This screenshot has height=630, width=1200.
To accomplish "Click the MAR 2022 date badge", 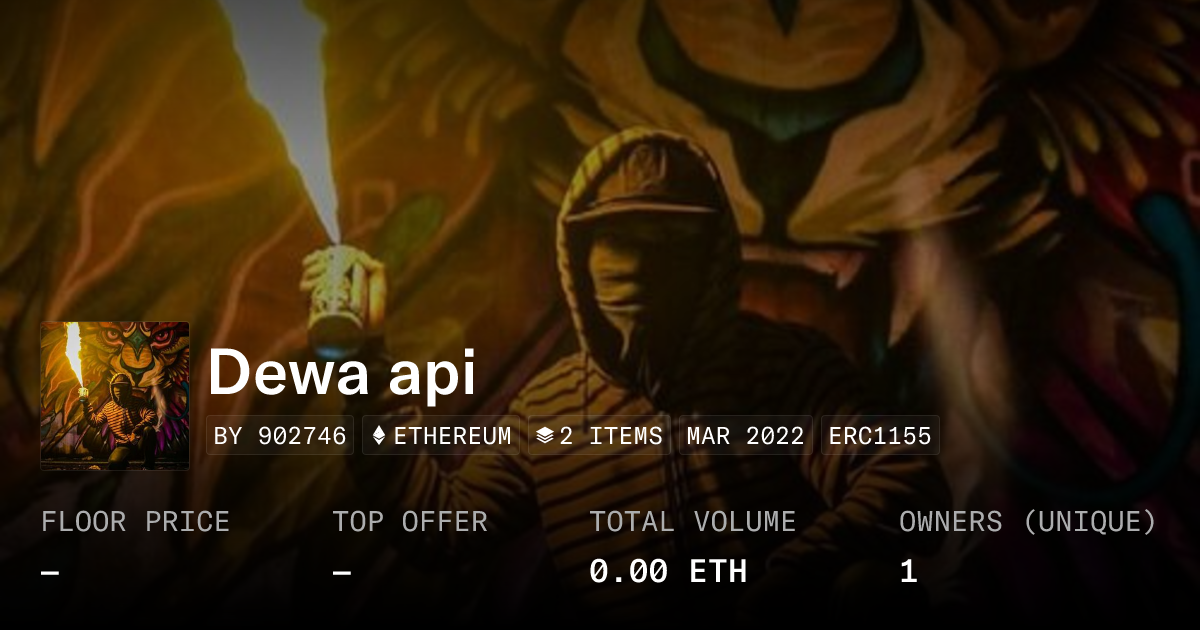I will 745,436.
